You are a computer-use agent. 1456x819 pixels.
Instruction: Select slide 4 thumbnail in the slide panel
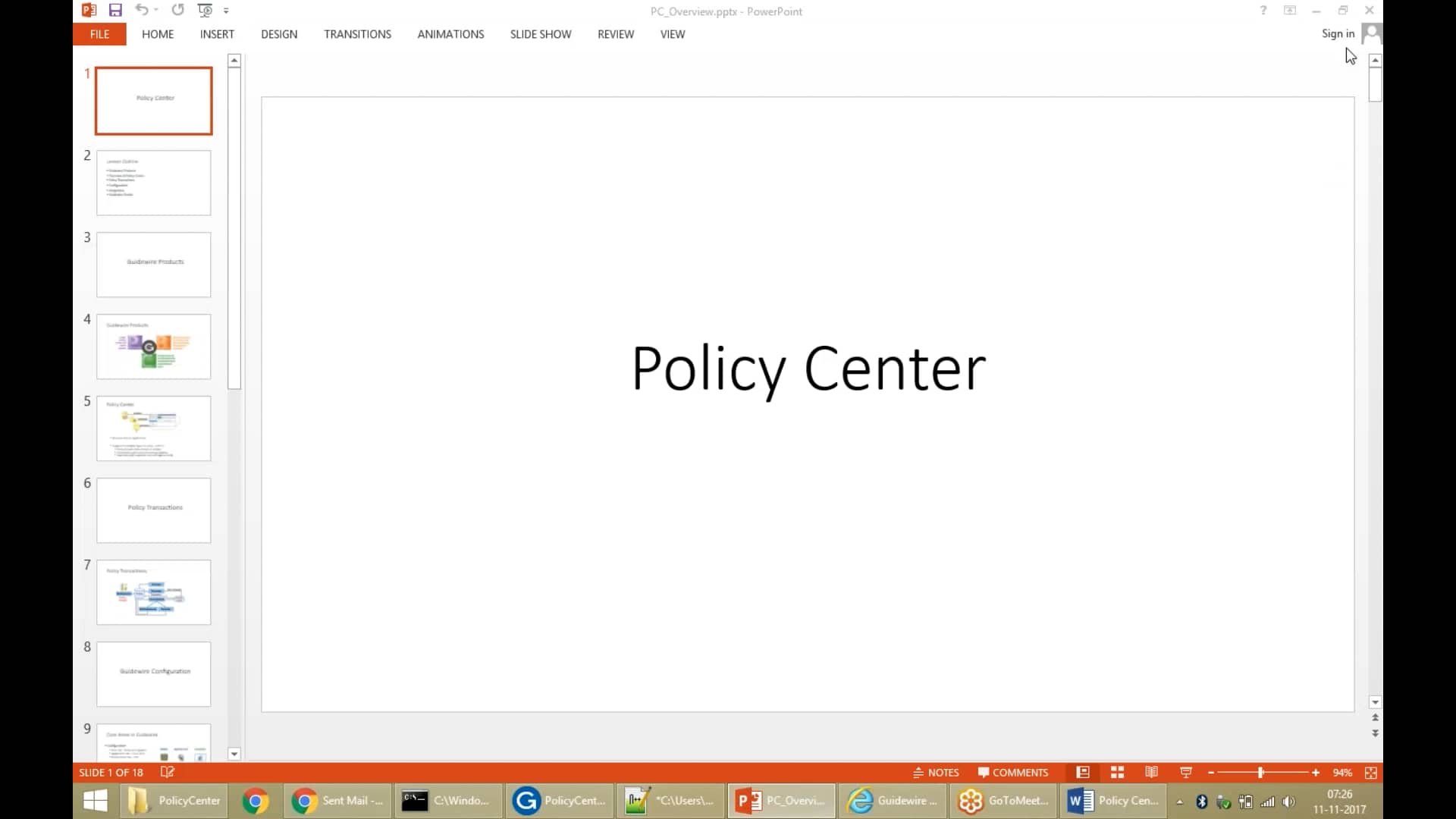point(153,347)
